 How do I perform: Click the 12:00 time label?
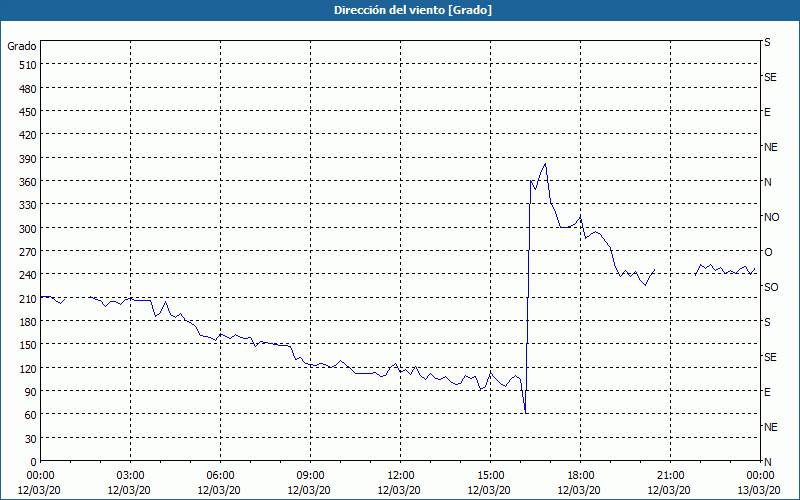(x=401, y=476)
